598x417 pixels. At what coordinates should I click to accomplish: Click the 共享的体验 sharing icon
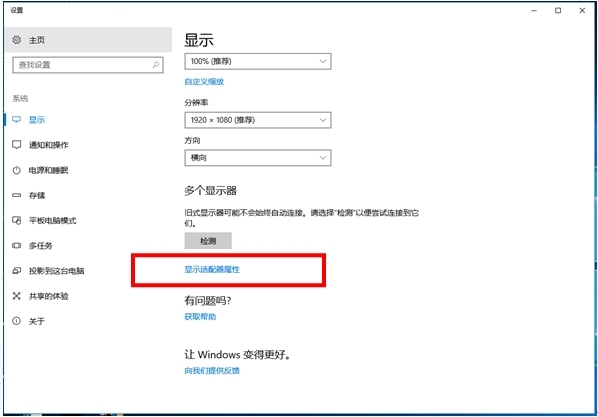pyautogui.click(x=16, y=296)
